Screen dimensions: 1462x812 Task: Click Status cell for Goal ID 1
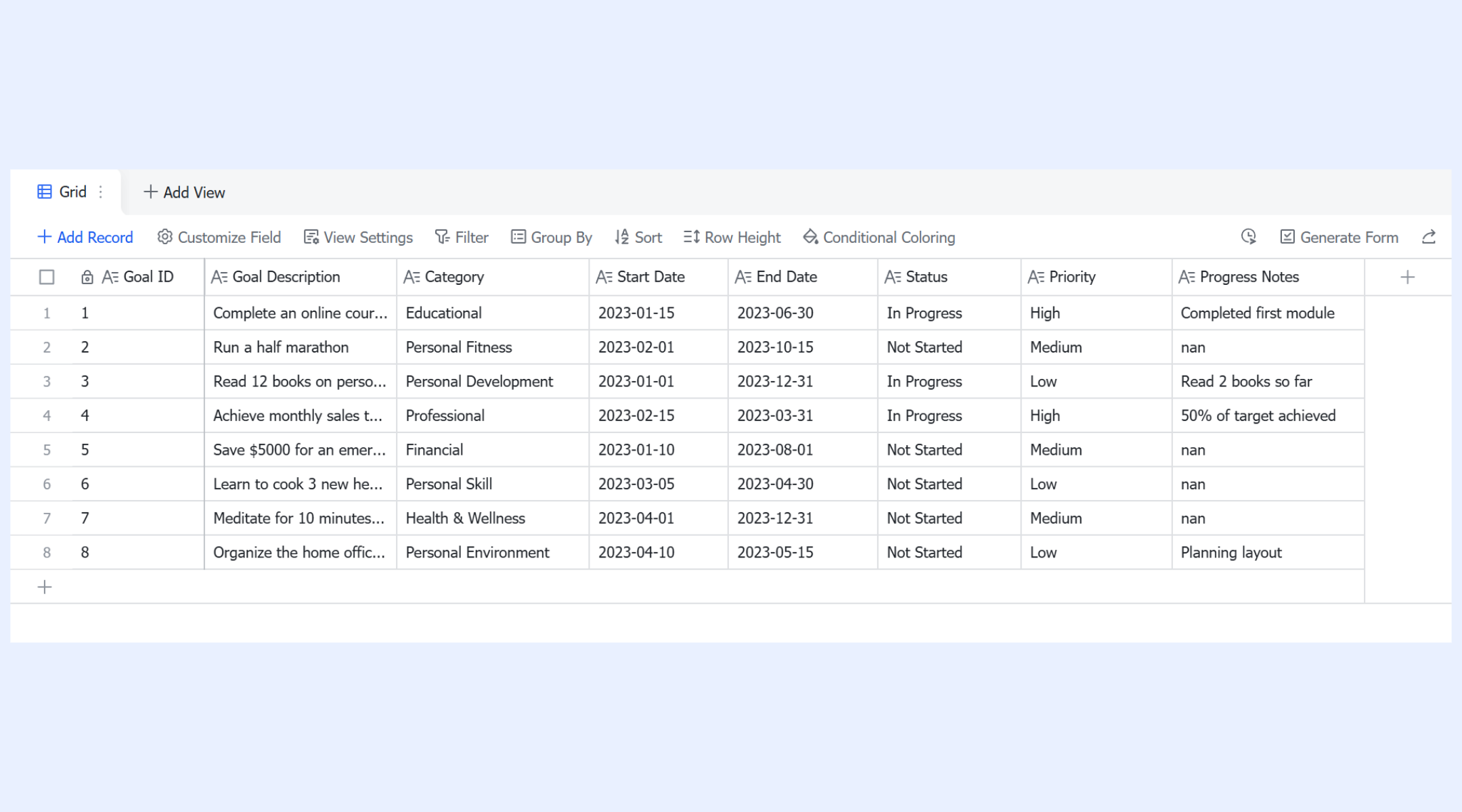coord(950,313)
